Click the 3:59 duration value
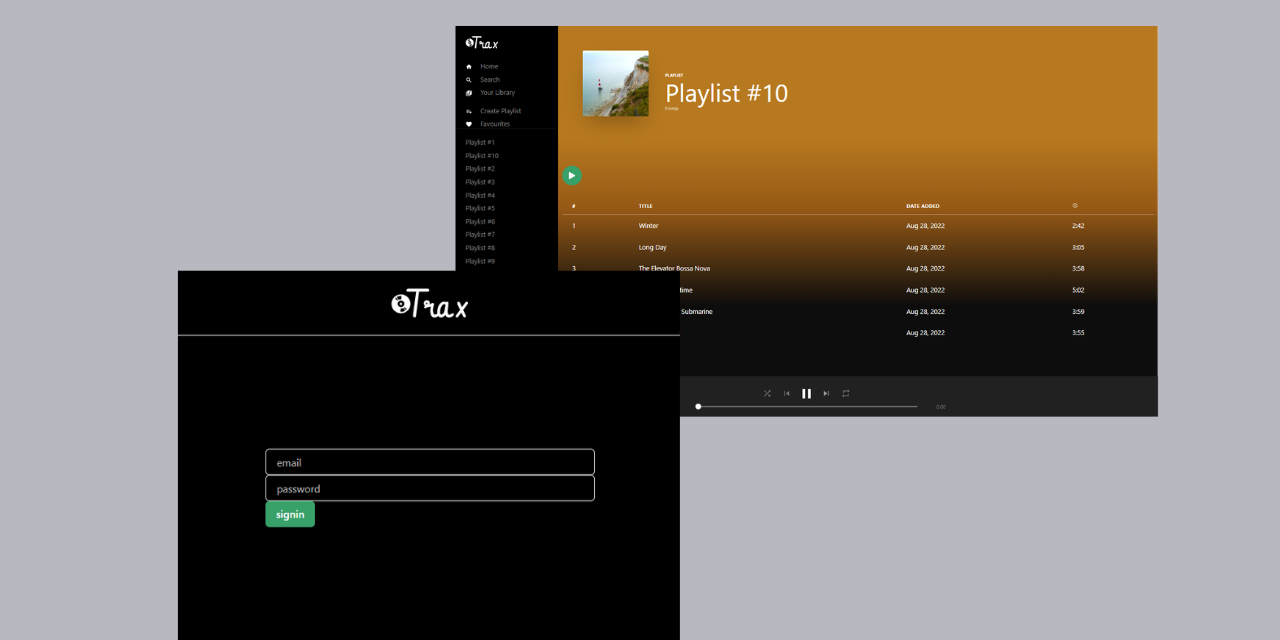 tap(1078, 311)
